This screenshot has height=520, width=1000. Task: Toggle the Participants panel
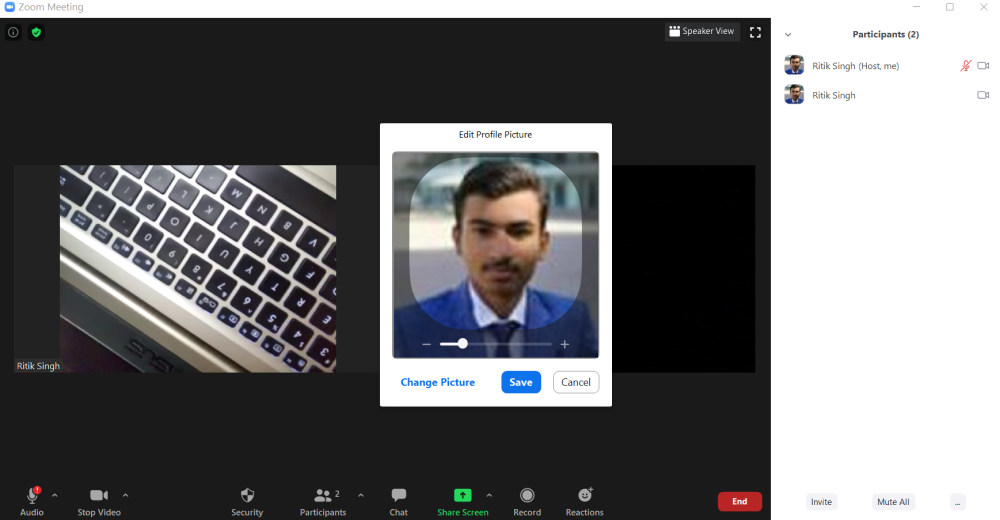(x=323, y=501)
